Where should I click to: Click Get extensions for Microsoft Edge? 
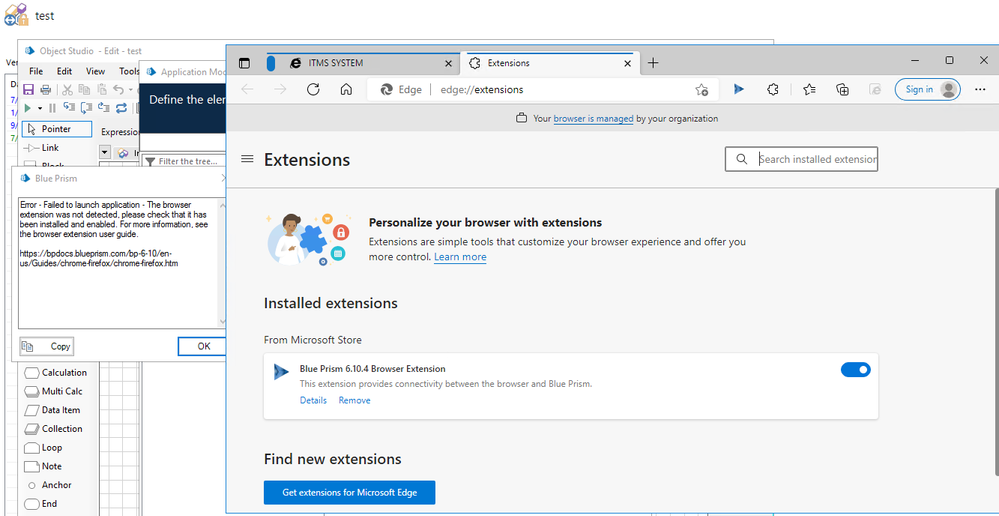coord(349,492)
